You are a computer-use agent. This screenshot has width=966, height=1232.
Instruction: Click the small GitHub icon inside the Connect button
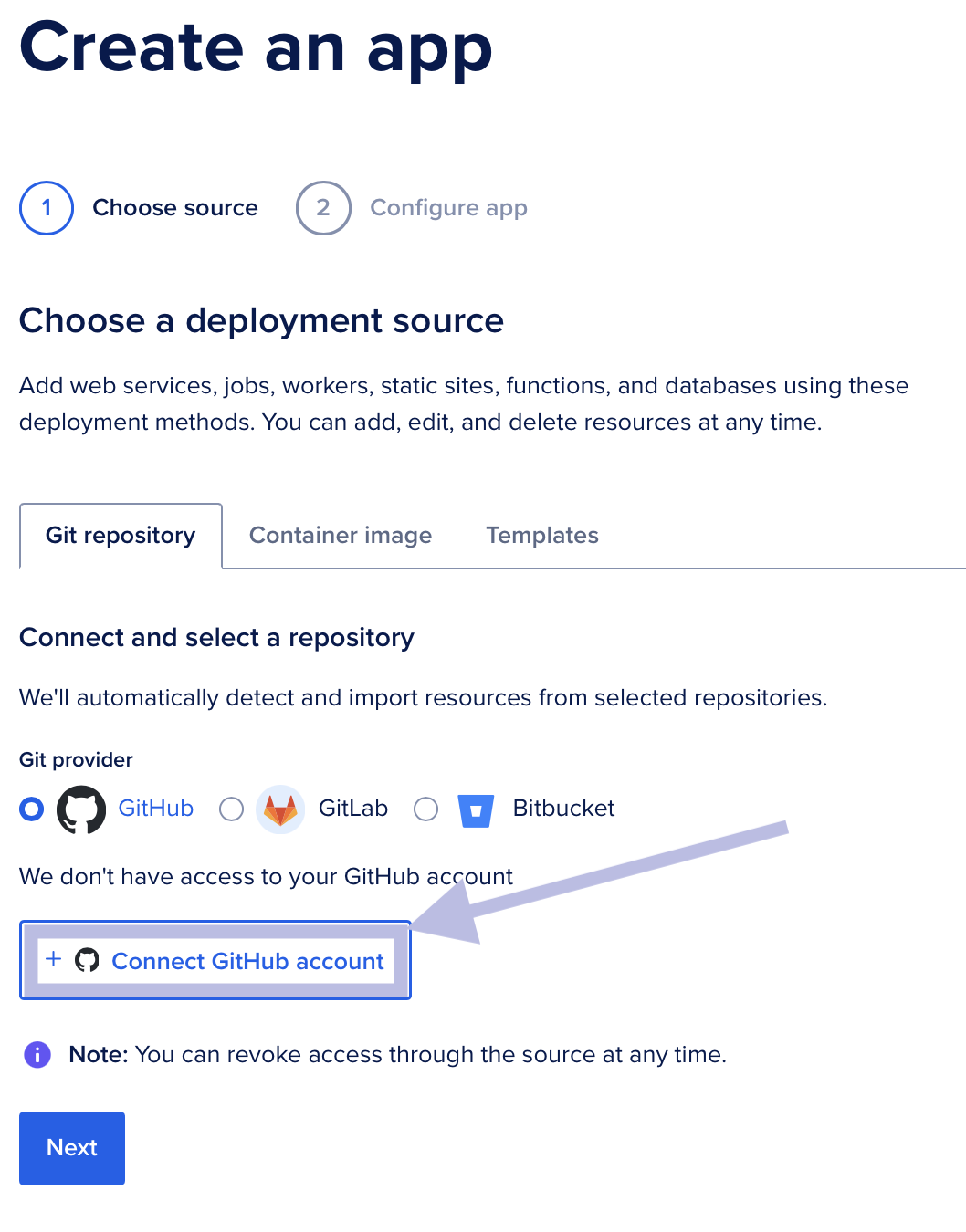click(x=87, y=960)
